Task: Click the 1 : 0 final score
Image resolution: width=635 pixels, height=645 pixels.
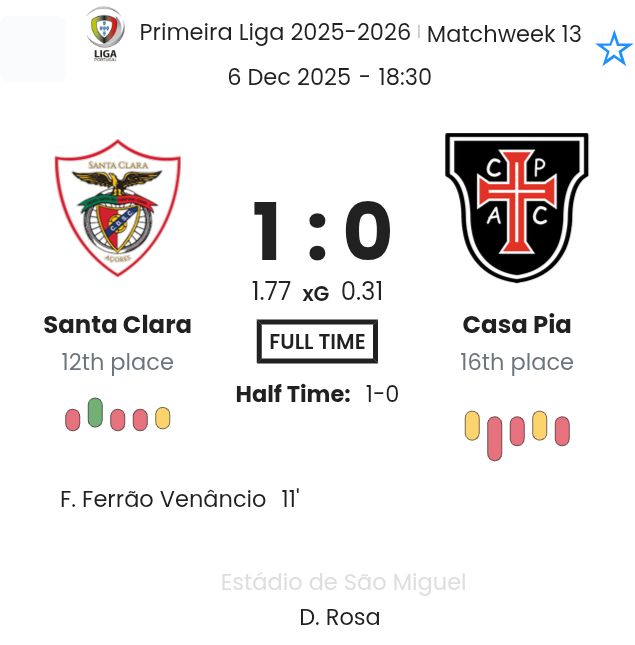Action: click(319, 233)
